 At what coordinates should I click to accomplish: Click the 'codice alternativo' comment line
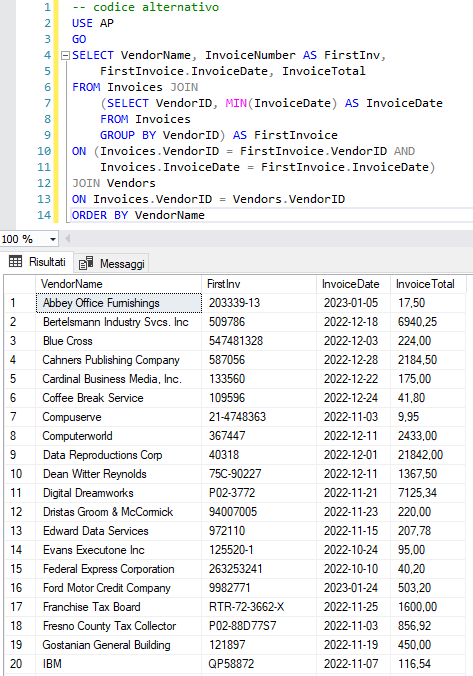145,7
